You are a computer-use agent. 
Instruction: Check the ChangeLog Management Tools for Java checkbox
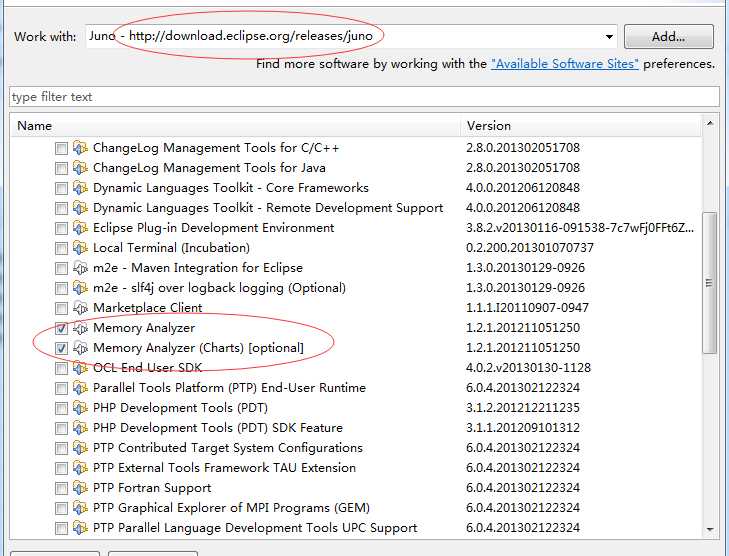(x=61, y=168)
